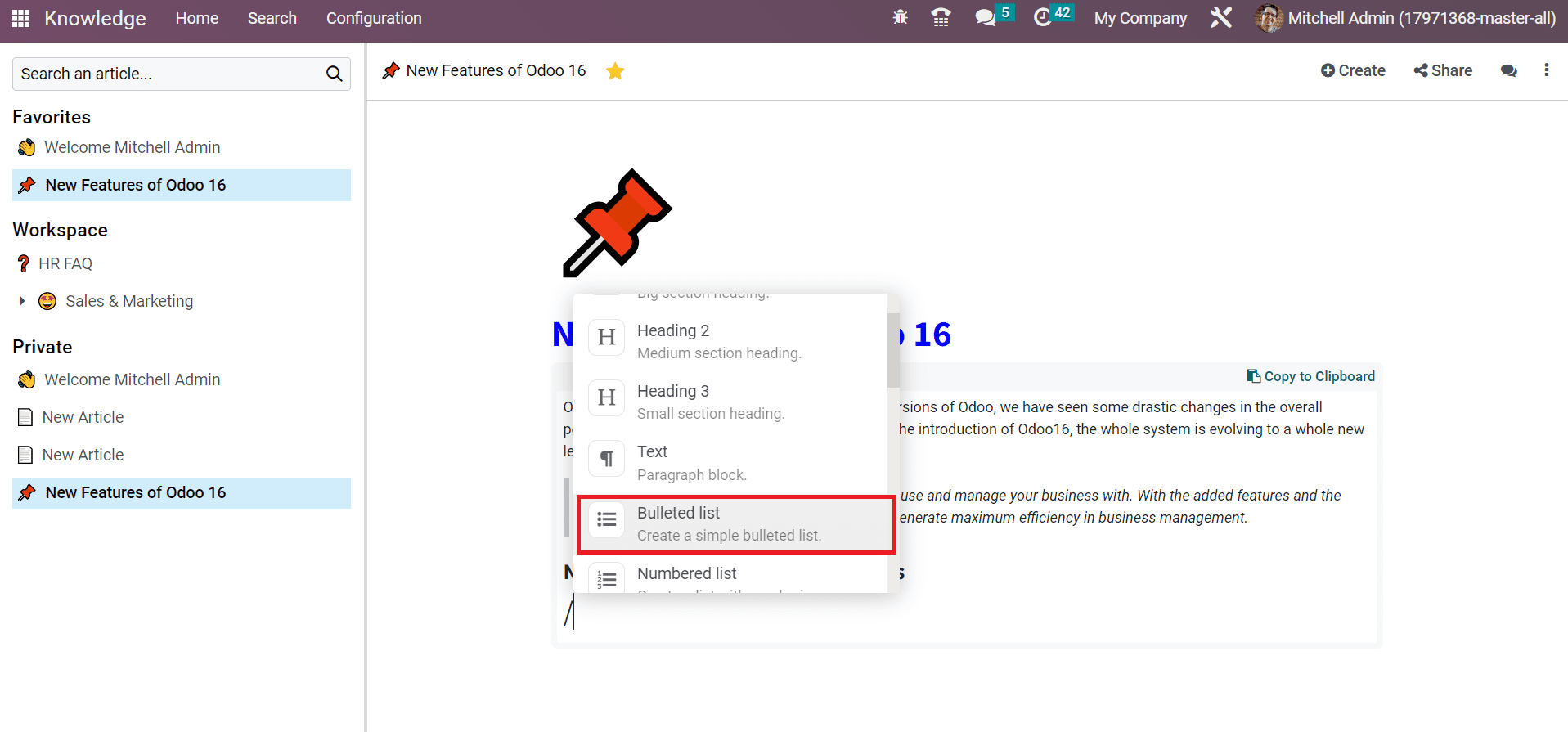Click the Favorites section header
This screenshot has height=732, width=1568.
[52, 117]
